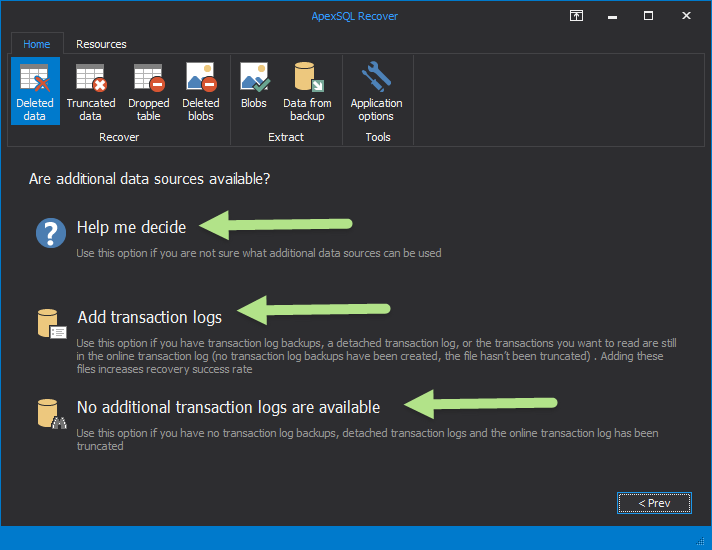
Task: Click the Recover group label
Action: pyautogui.click(x=119, y=137)
